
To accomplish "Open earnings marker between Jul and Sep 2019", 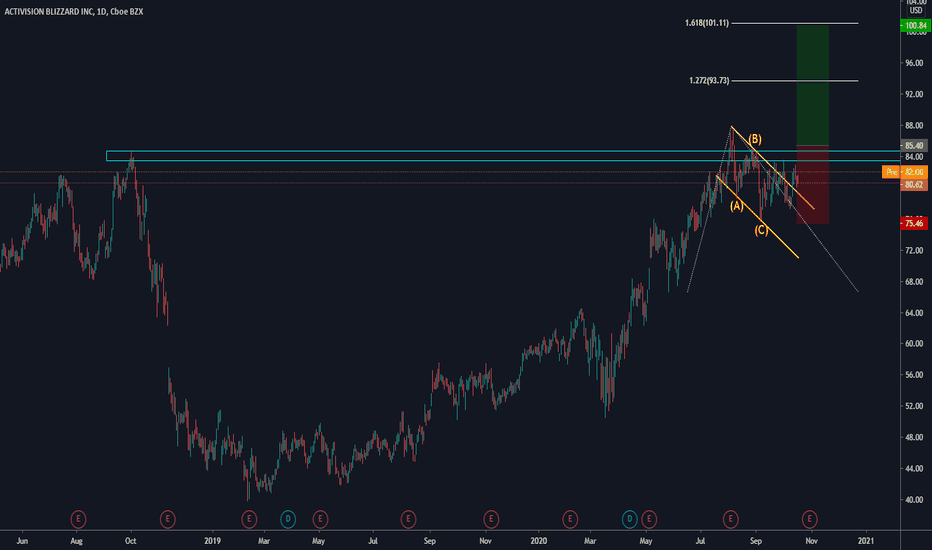I will pos(408,519).
